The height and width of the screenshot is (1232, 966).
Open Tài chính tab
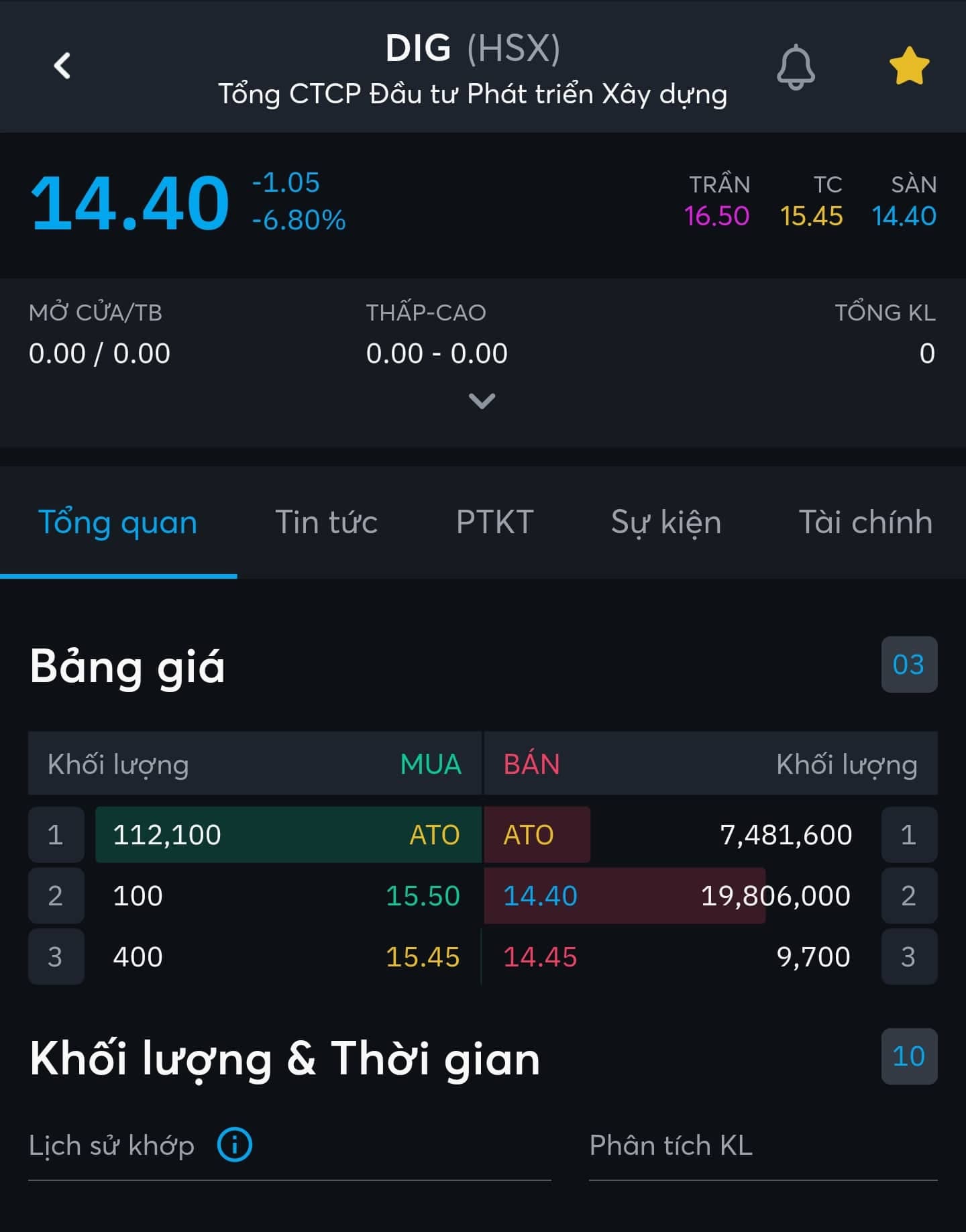[865, 522]
